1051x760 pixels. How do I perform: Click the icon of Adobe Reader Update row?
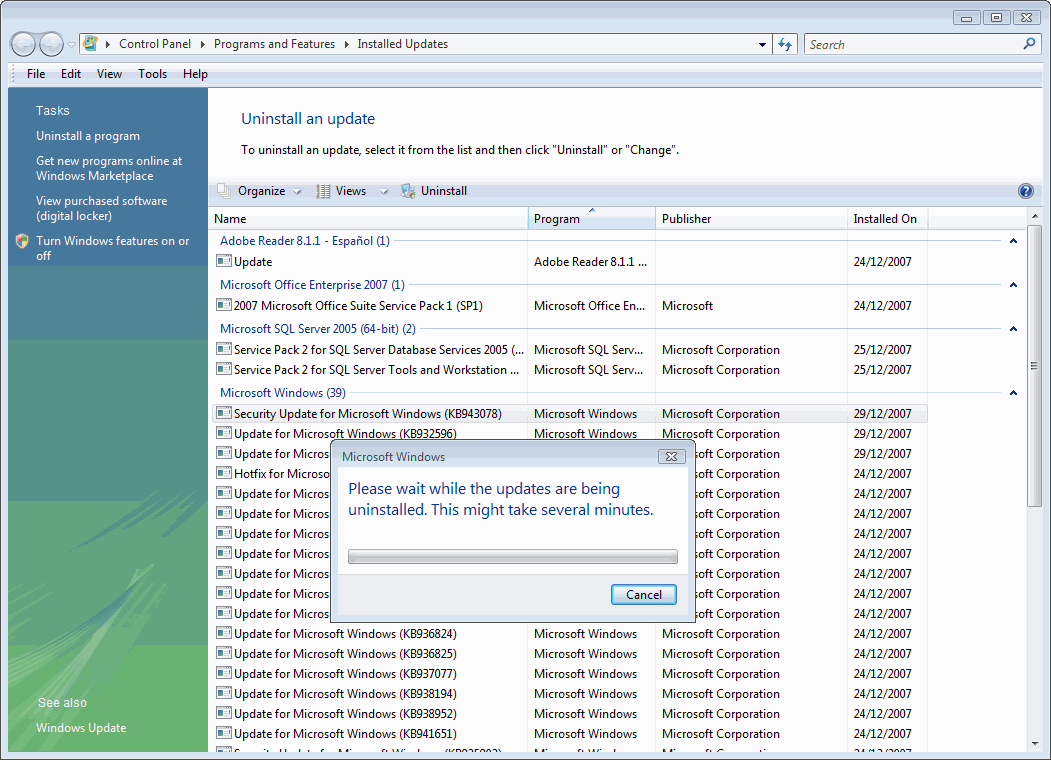pos(224,261)
